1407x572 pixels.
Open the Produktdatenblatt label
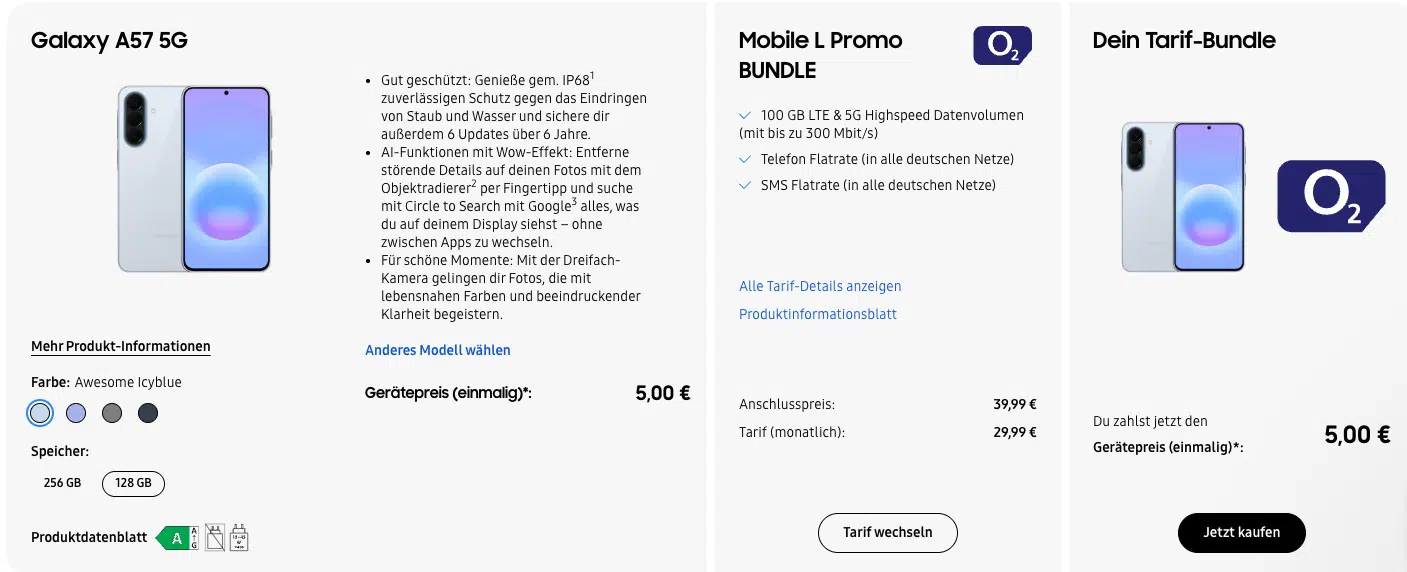click(89, 538)
